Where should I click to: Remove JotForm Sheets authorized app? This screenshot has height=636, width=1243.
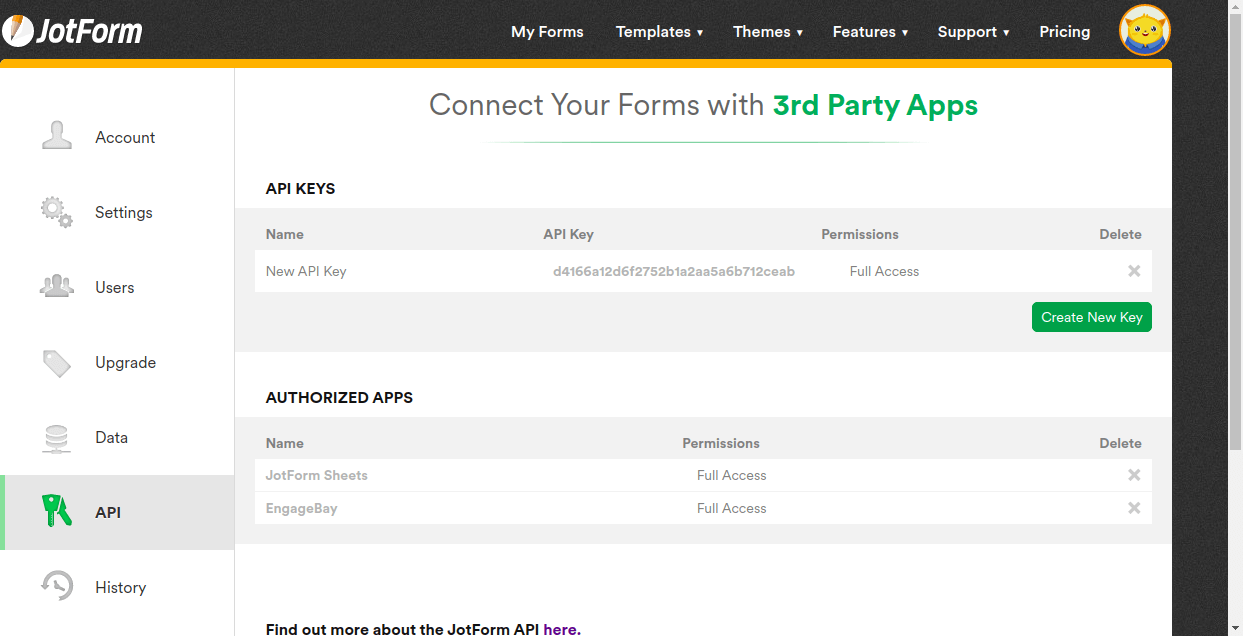[1134, 475]
